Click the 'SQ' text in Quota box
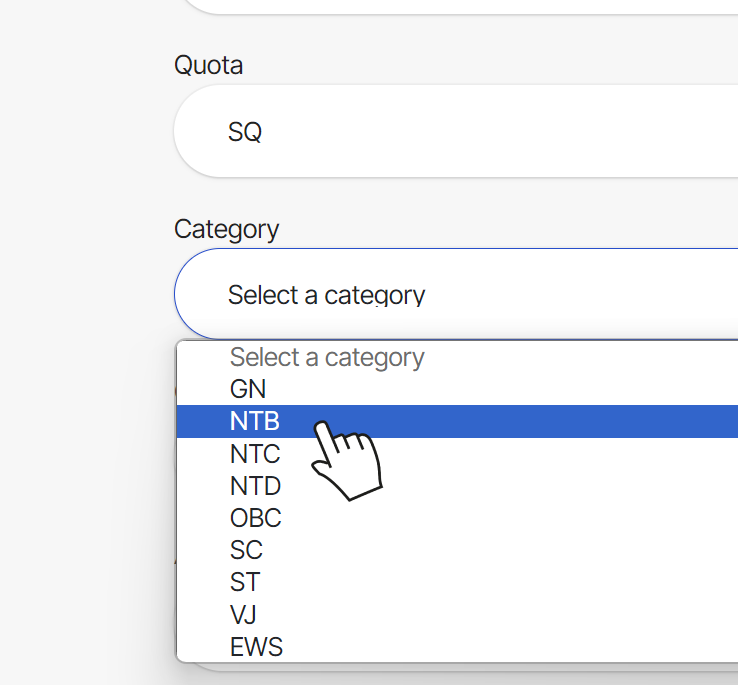The height and width of the screenshot is (685, 738). click(245, 131)
